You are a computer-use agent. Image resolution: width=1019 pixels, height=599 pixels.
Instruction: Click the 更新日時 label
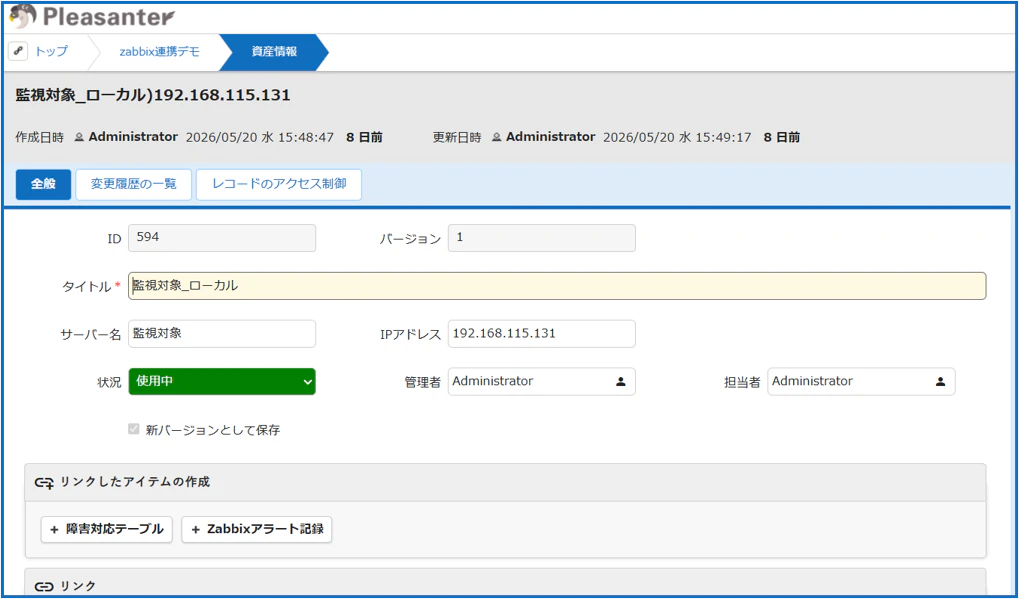pos(457,138)
